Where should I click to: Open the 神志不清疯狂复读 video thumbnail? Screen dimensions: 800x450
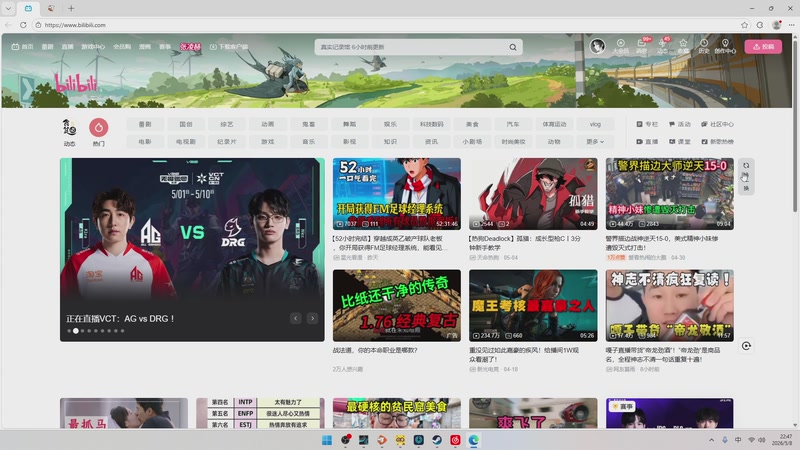coord(669,306)
